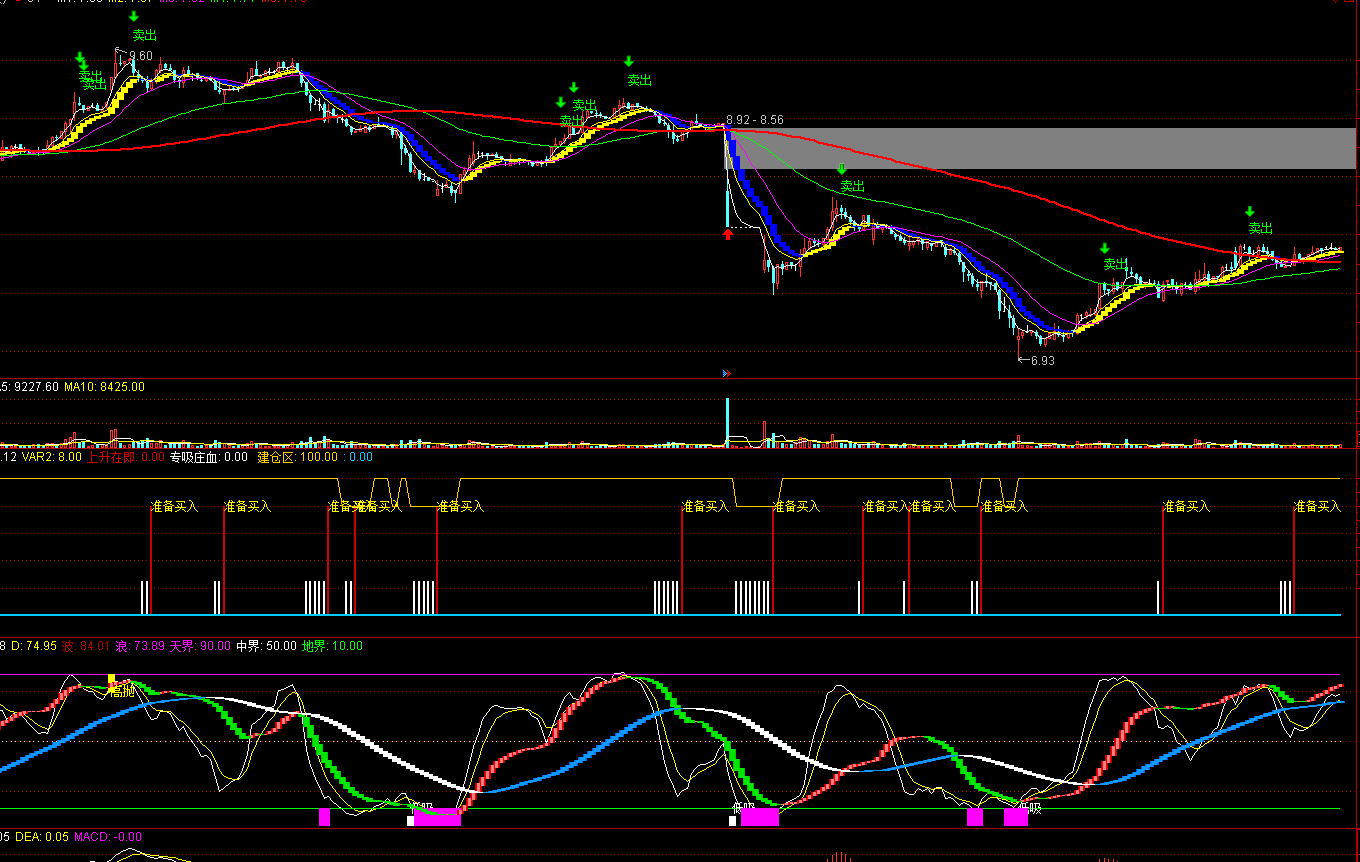This screenshot has height=862, width=1360.
Task: Click the topmost 卖出 label near 9.60
Action: coord(145,35)
